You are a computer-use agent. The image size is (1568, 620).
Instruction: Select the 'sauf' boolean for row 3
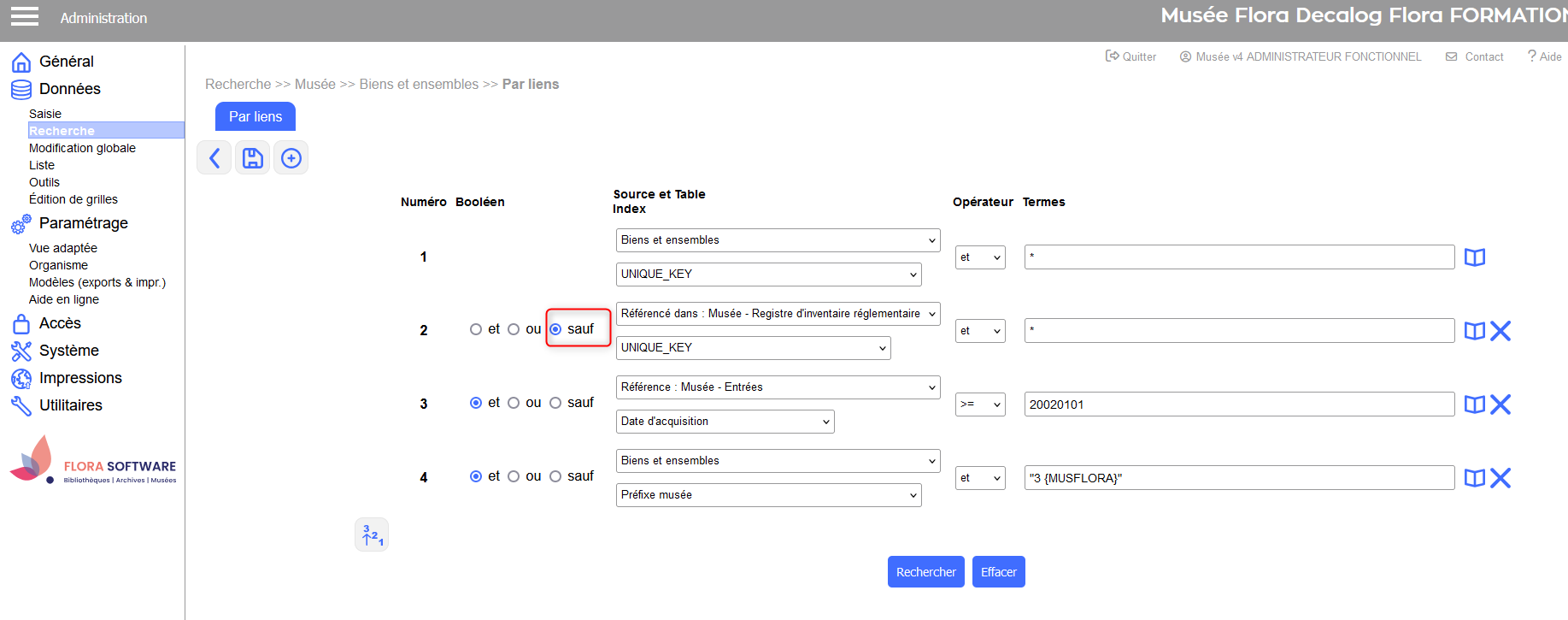coord(555,403)
